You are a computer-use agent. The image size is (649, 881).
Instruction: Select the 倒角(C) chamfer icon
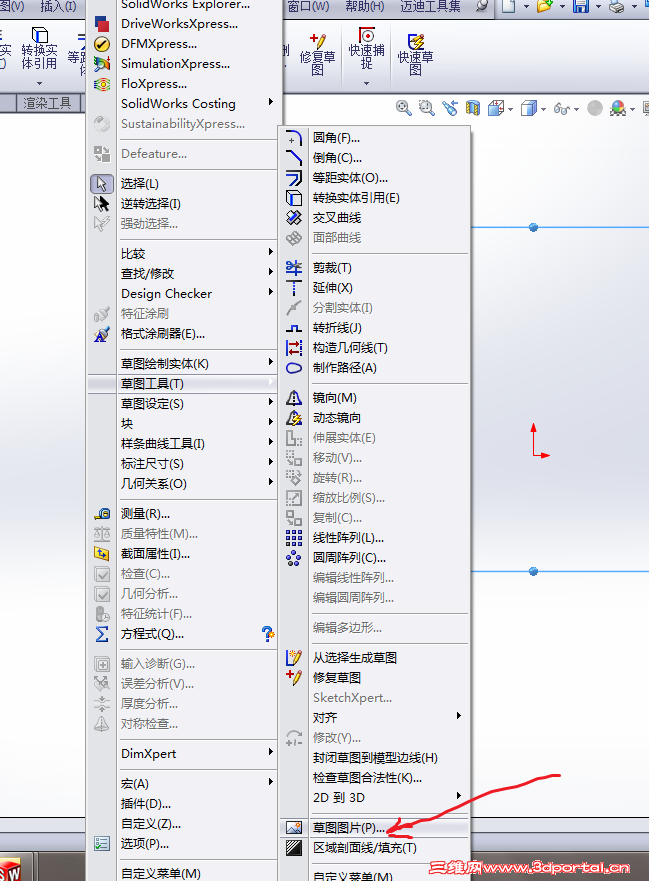(293, 158)
